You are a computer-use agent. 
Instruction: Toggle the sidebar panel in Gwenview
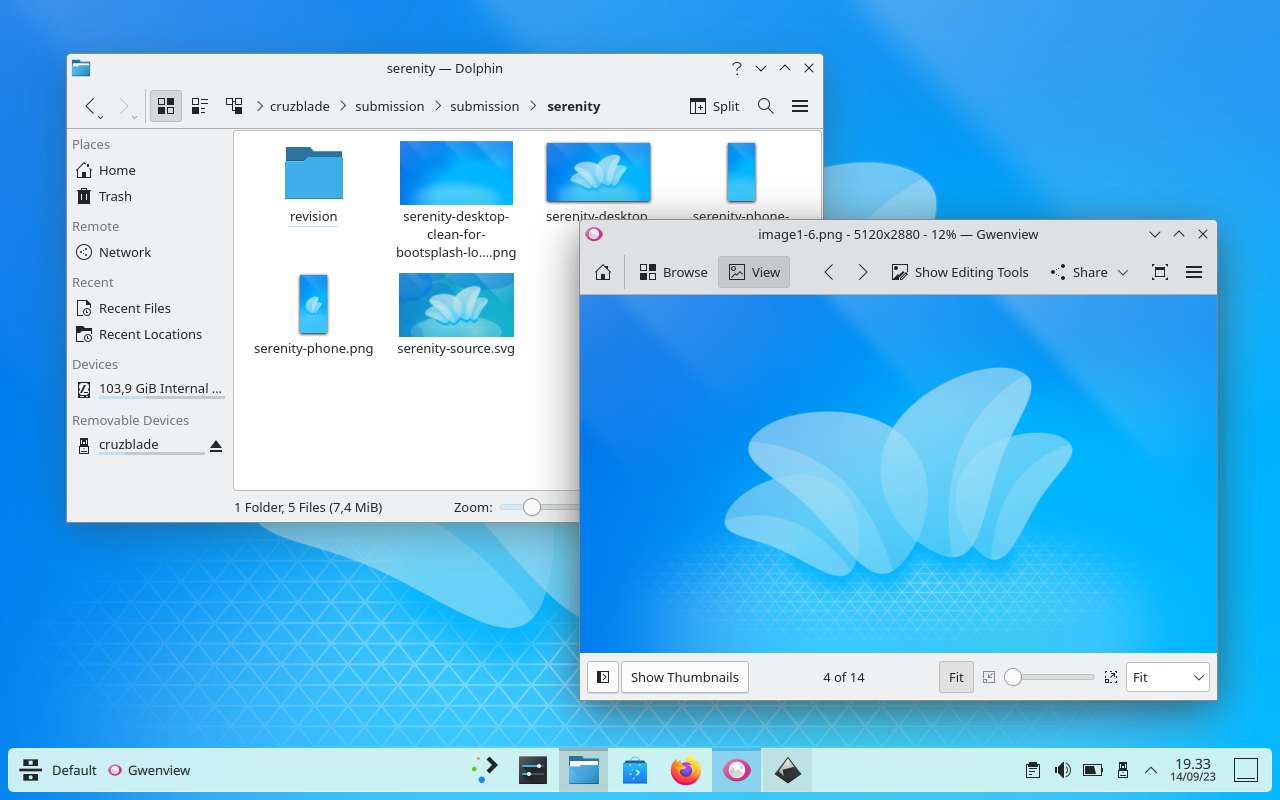coord(602,677)
